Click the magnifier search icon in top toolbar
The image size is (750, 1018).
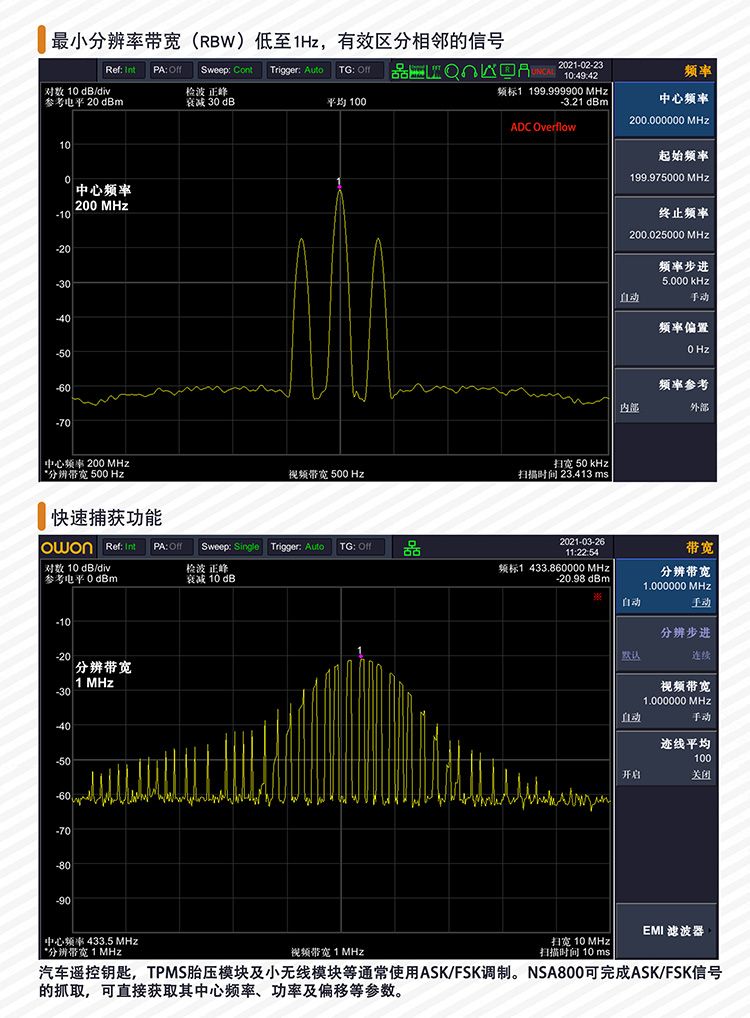click(452, 71)
